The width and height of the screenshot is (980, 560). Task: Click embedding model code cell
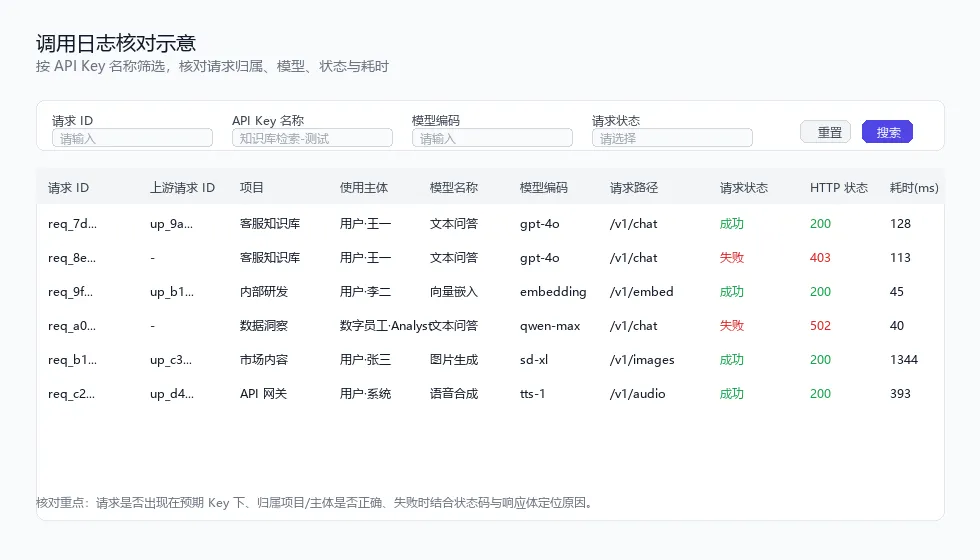(x=553, y=292)
